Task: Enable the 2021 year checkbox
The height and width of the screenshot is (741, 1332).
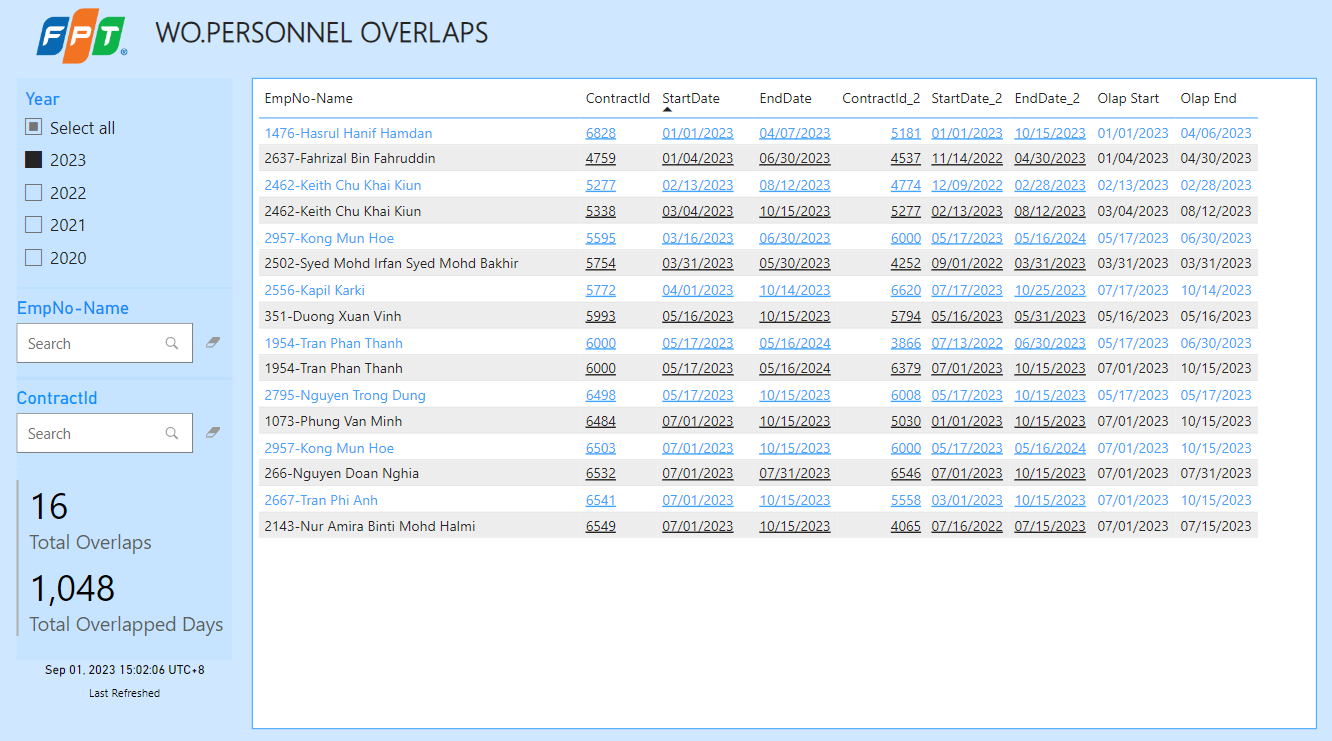Action: [34, 225]
